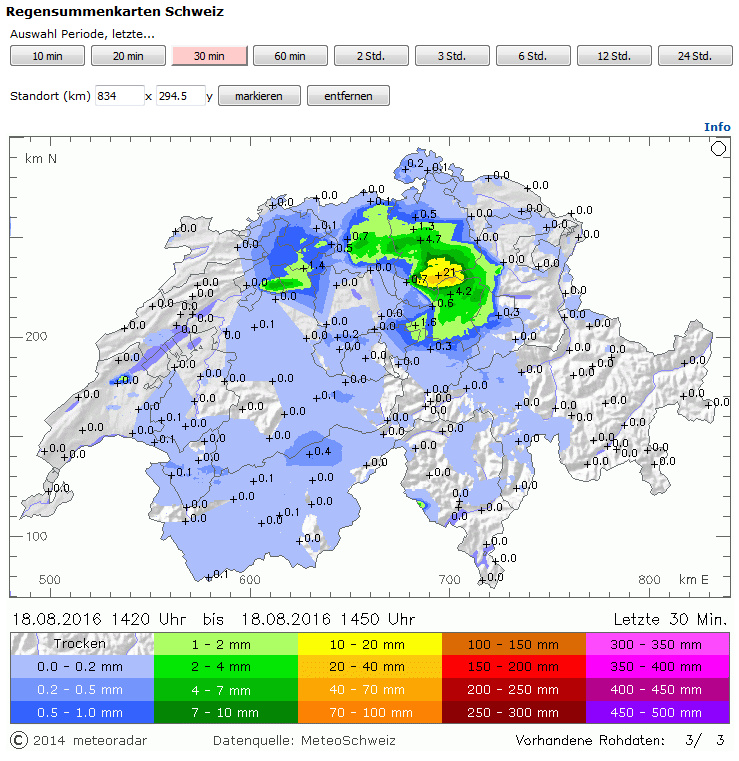Click the 2 - 4 mm legend swatch

click(x=226, y=667)
